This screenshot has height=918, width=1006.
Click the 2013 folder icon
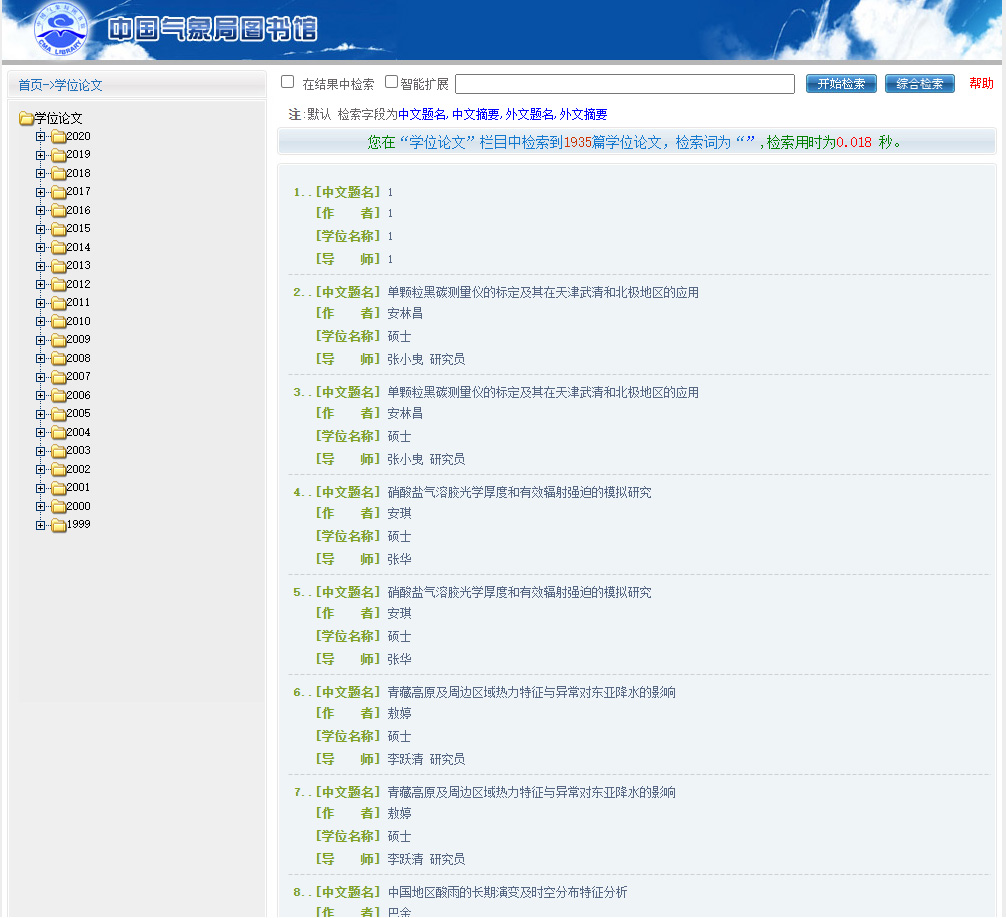58,266
